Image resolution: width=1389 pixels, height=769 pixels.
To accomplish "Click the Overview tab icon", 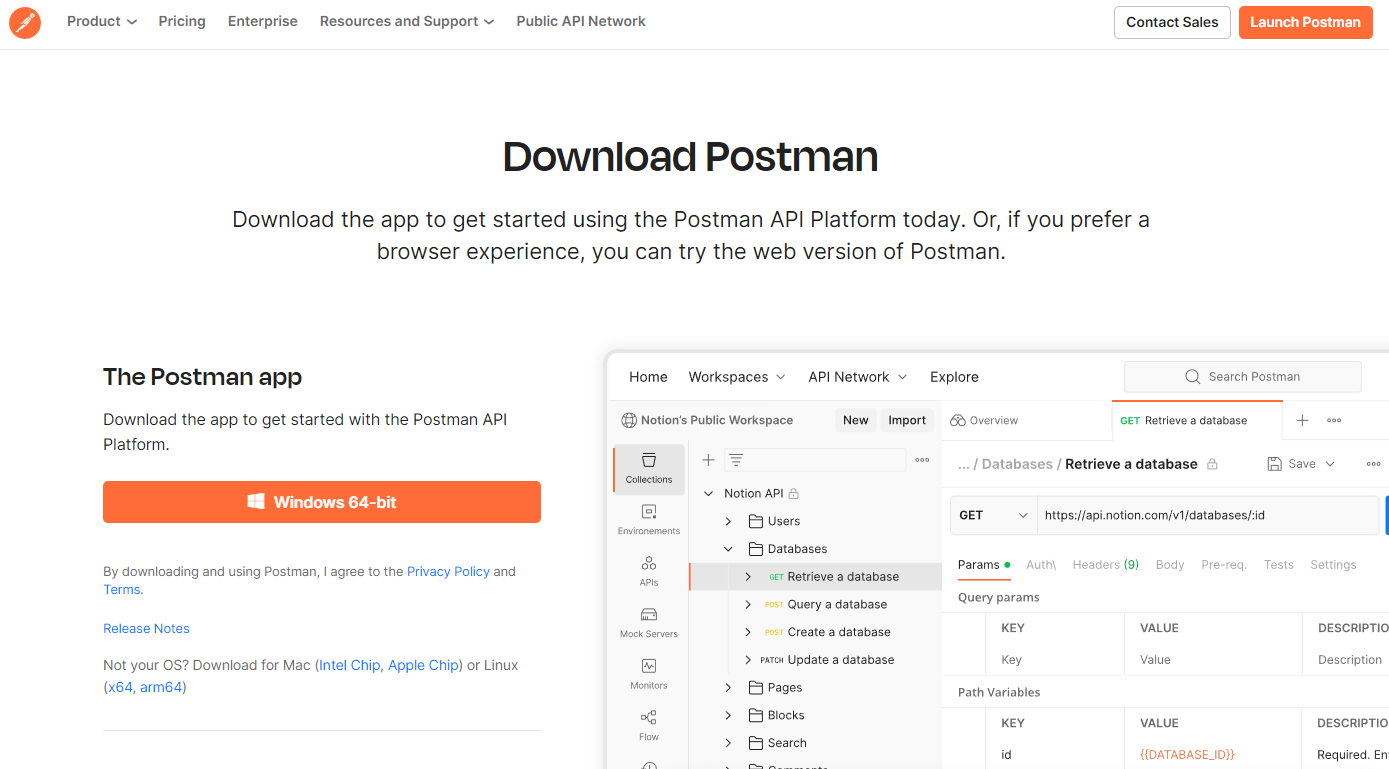I will (958, 420).
